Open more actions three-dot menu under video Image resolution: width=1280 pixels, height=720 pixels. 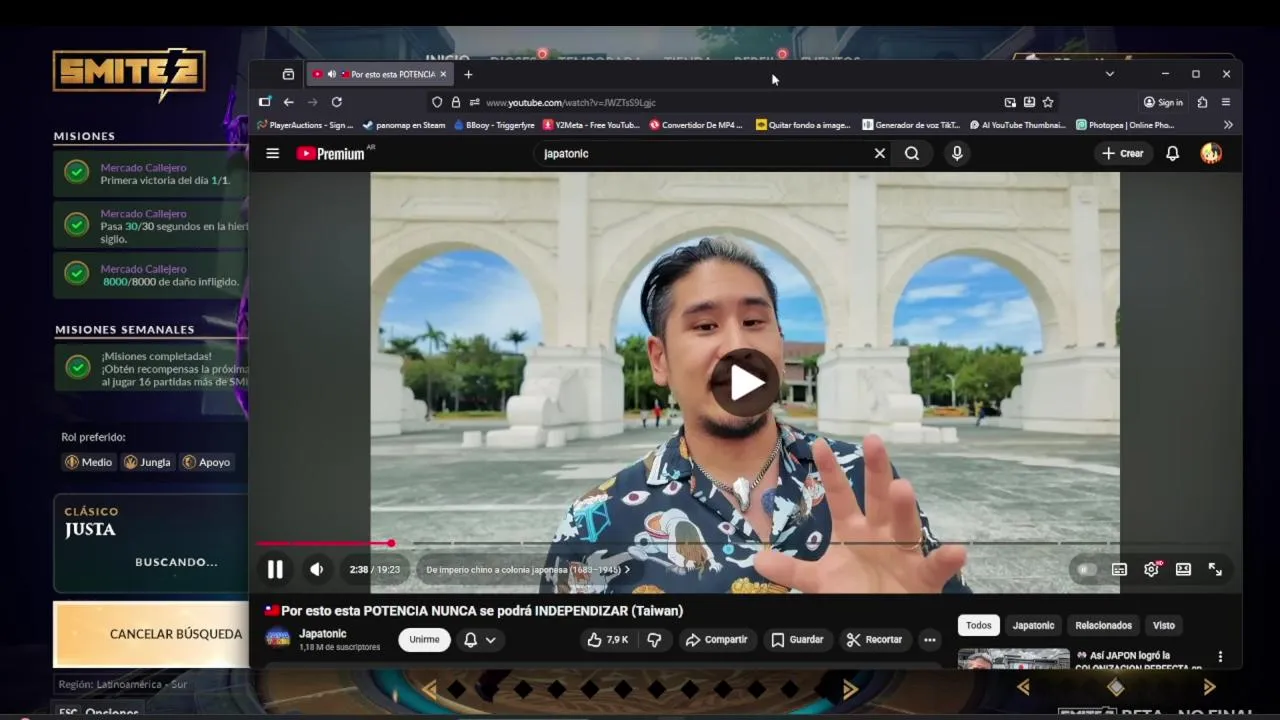tap(930, 640)
